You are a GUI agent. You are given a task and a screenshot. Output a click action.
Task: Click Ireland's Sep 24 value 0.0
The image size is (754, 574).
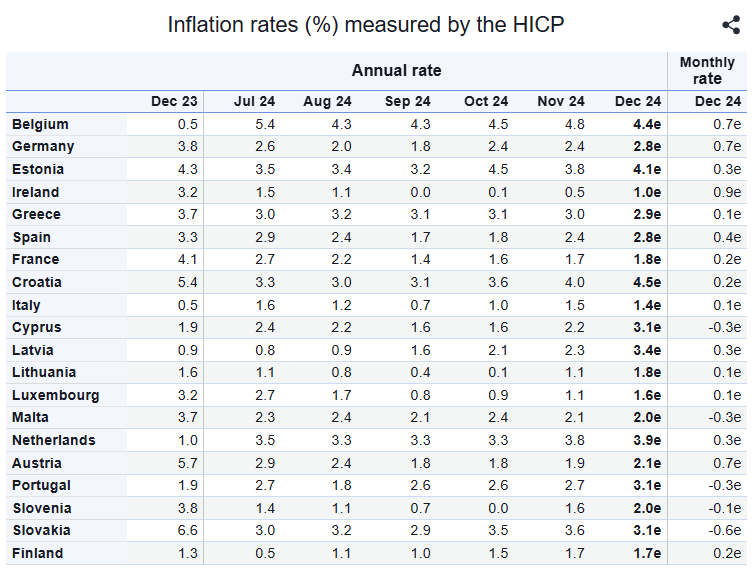tap(420, 192)
